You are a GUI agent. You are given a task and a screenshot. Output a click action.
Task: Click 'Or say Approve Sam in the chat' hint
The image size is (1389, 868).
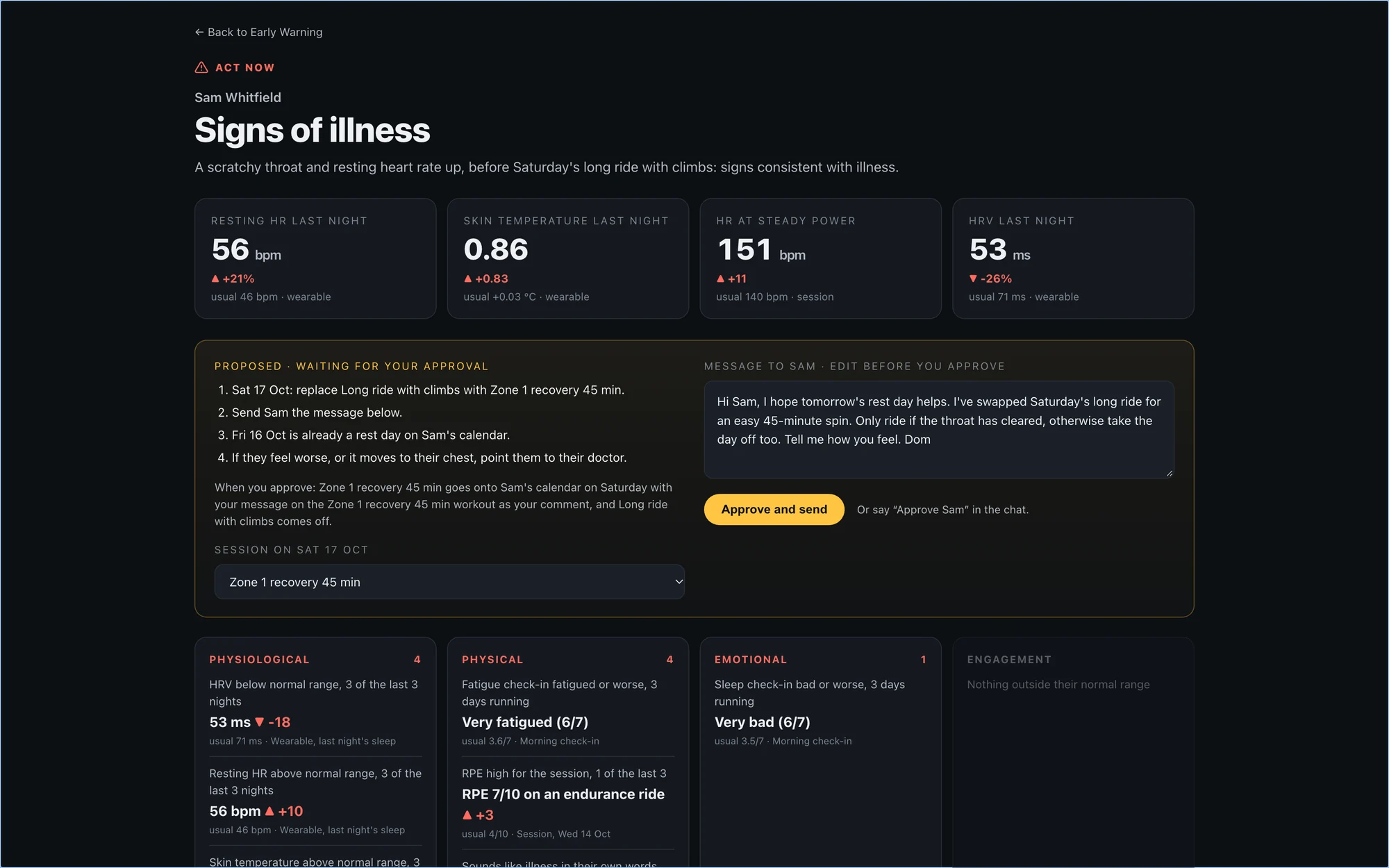coord(942,510)
